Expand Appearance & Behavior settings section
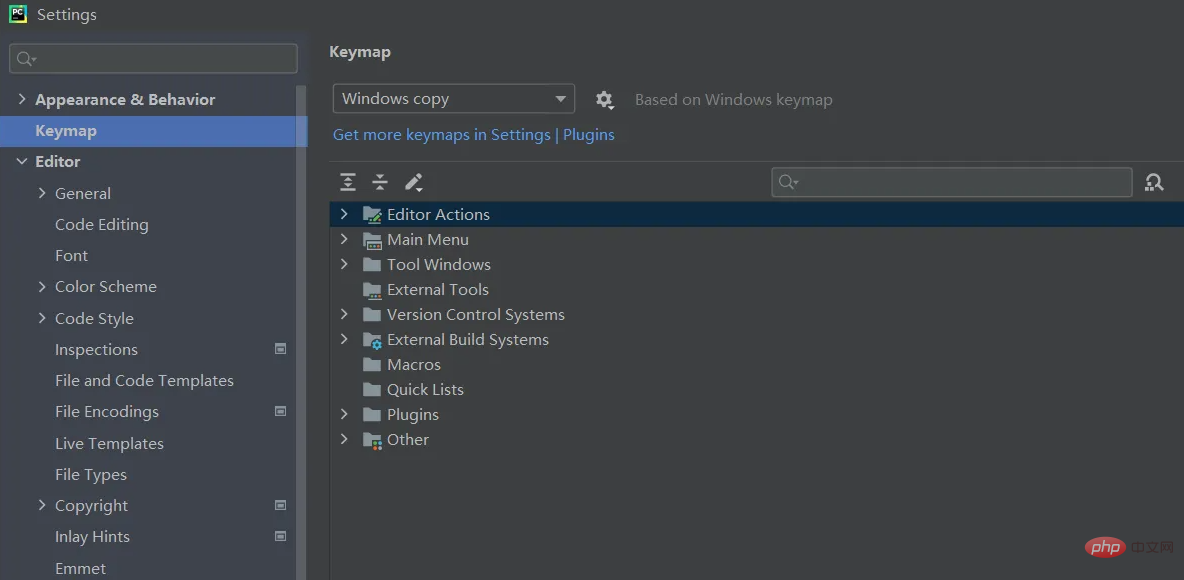1184x580 pixels. click(x=22, y=99)
